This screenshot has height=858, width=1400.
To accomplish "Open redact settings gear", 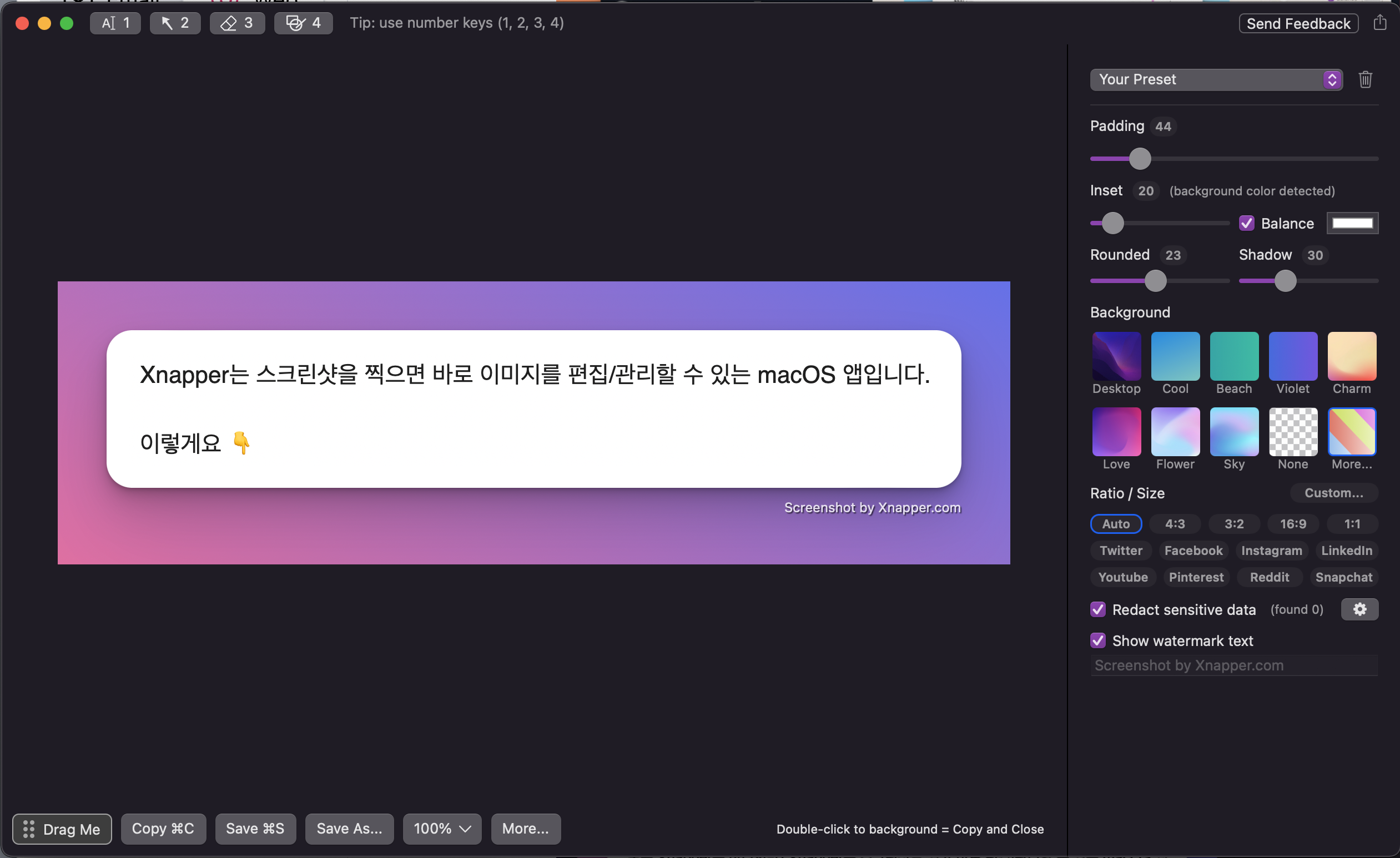I will pos(1359,609).
